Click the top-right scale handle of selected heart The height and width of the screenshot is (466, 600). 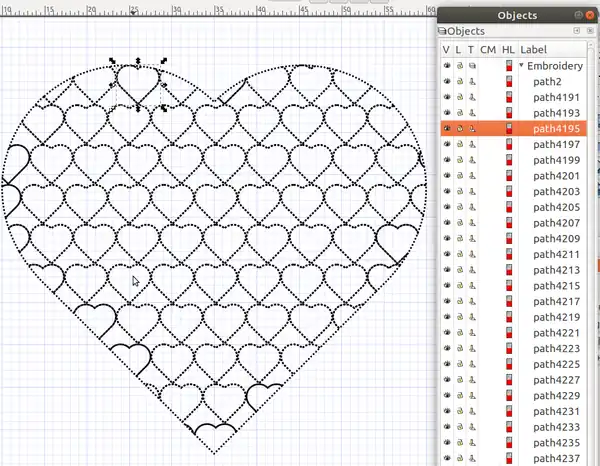point(164,60)
